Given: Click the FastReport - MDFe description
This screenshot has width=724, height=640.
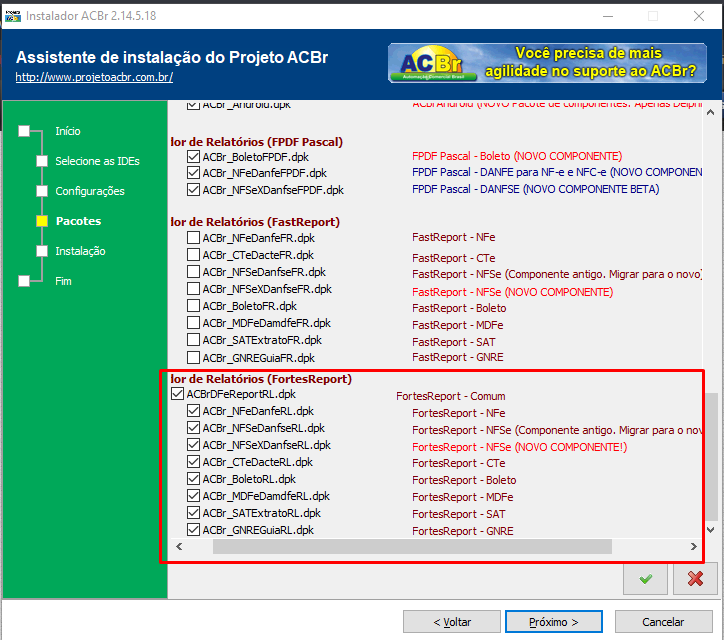Looking at the screenshot, I should pyautogui.click(x=458, y=325).
